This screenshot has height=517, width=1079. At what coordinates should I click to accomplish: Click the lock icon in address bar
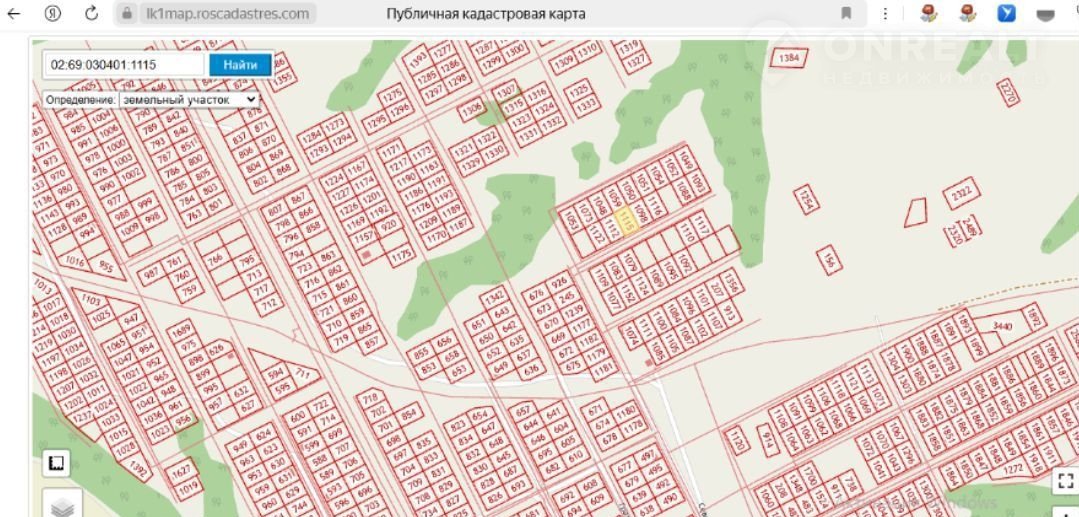(x=127, y=14)
